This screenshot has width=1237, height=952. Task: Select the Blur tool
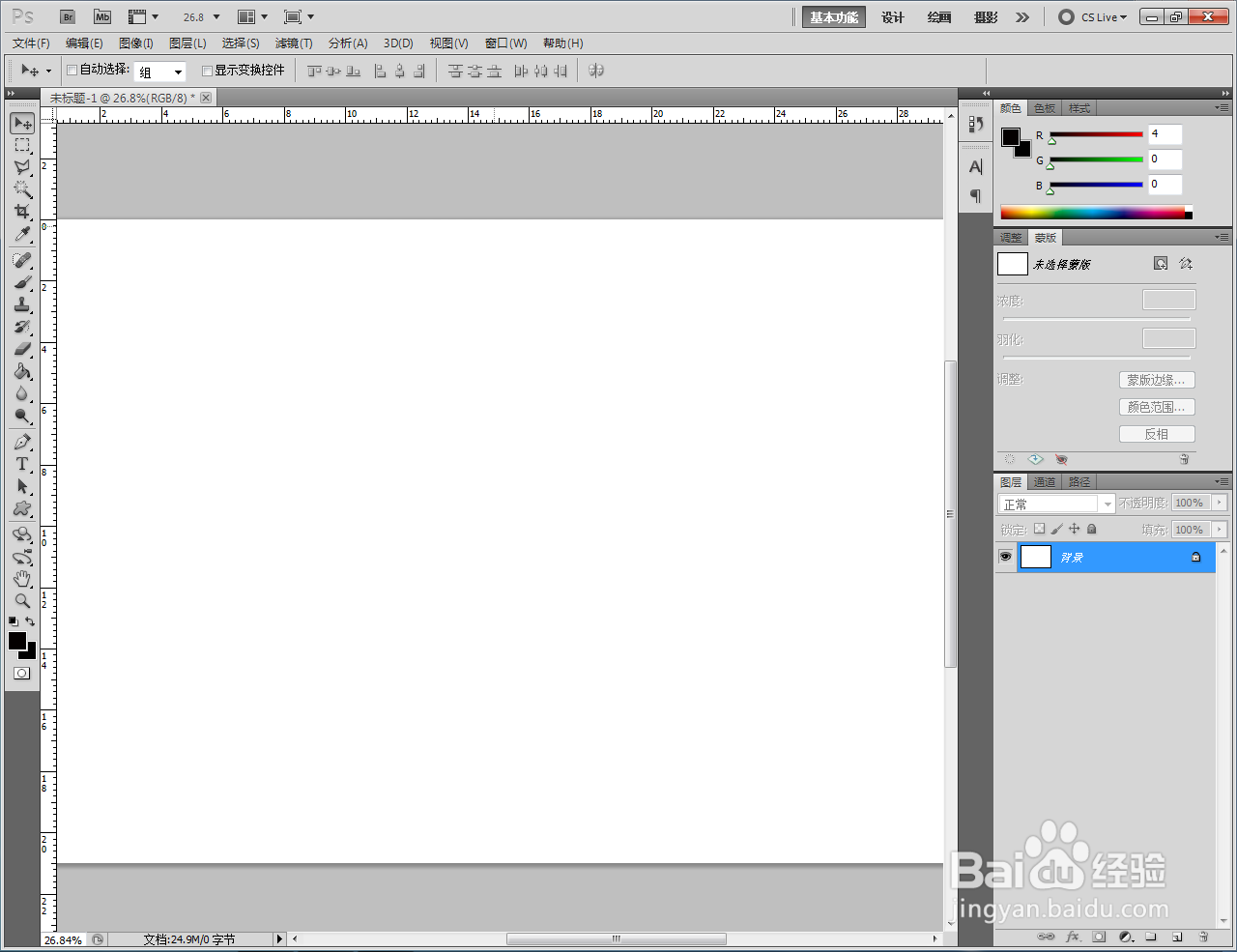[x=22, y=393]
